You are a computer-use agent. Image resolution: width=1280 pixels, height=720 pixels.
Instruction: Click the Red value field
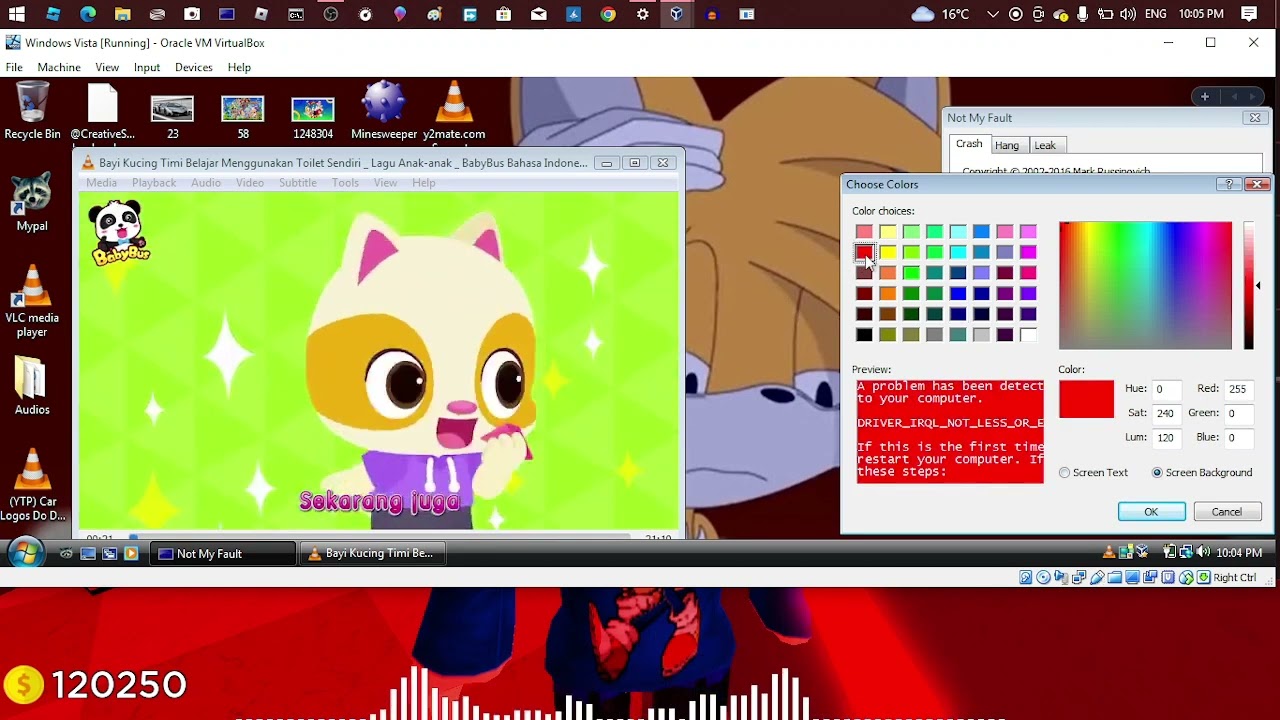pyautogui.click(x=1240, y=389)
